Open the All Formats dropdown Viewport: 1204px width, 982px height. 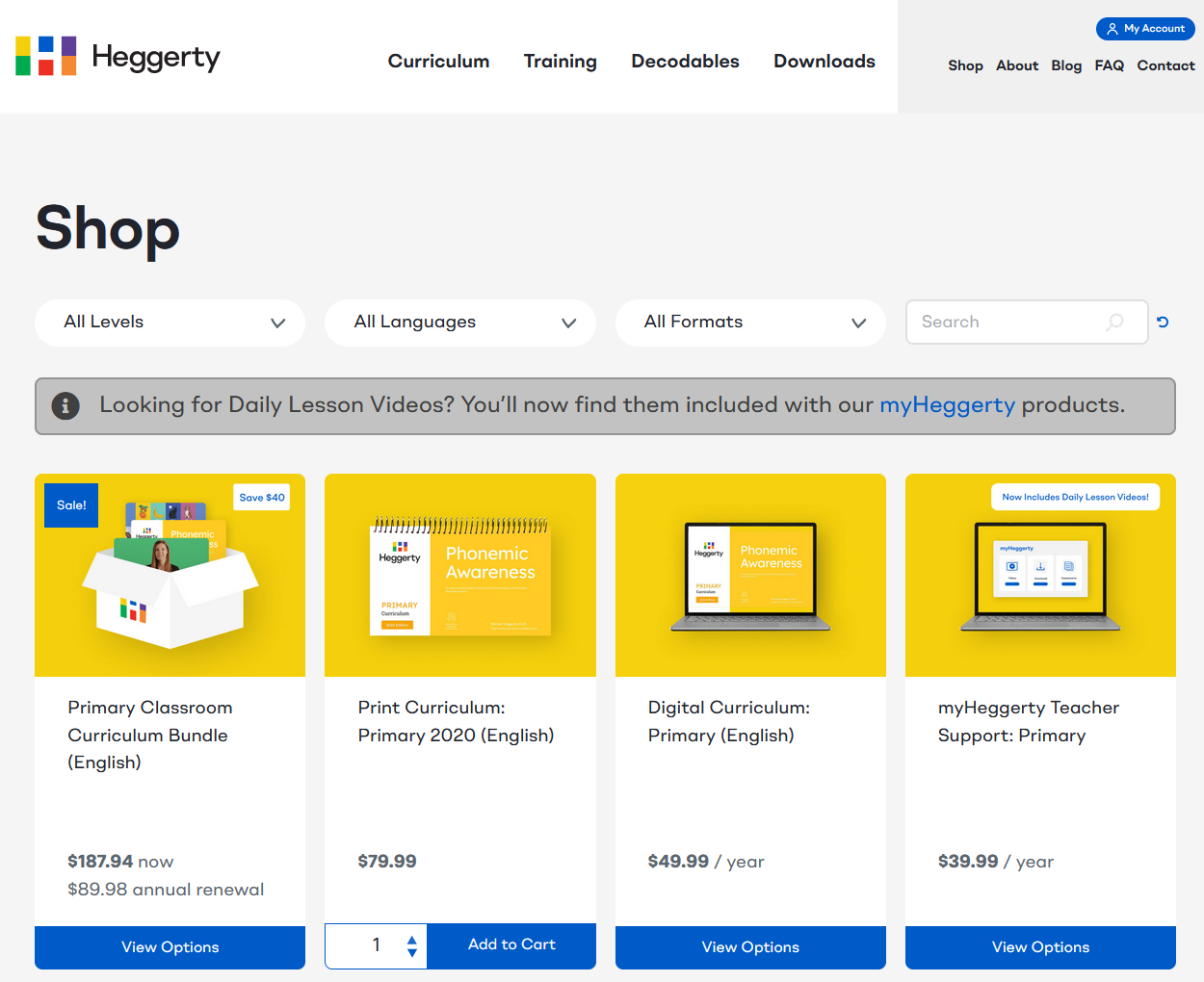pyautogui.click(x=750, y=323)
